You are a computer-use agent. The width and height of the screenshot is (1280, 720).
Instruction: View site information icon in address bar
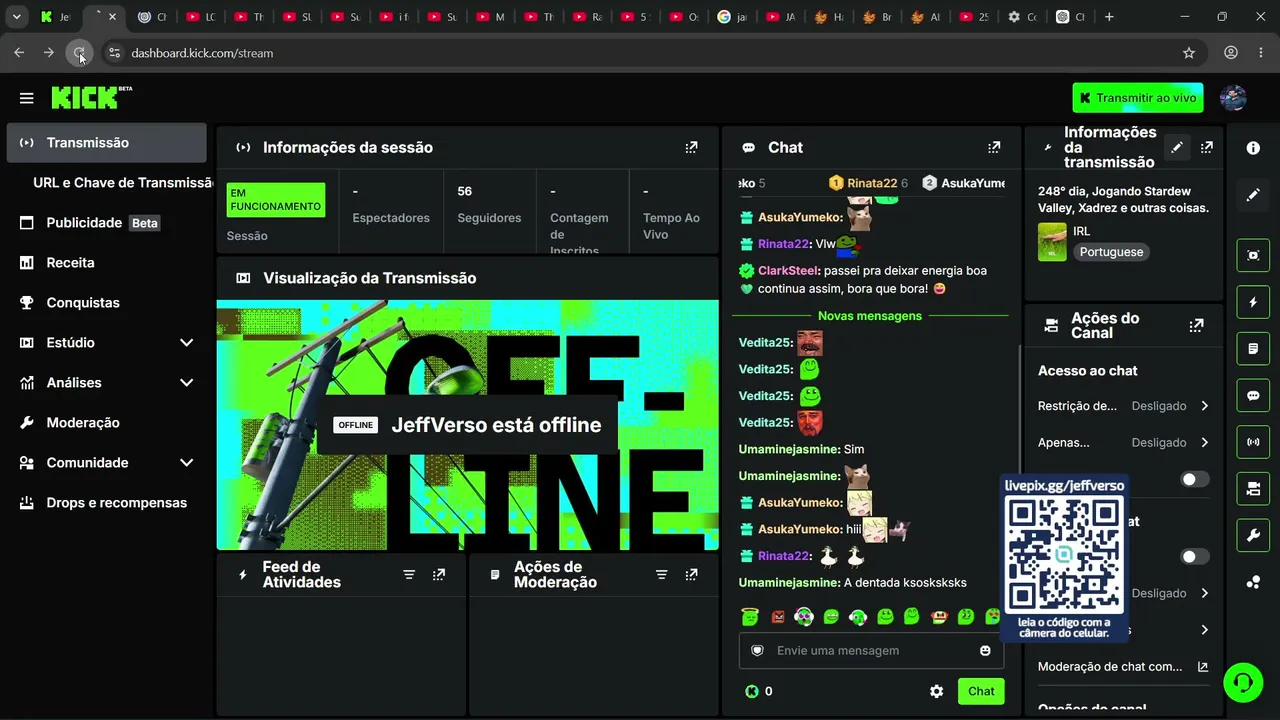(x=114, y=53)
